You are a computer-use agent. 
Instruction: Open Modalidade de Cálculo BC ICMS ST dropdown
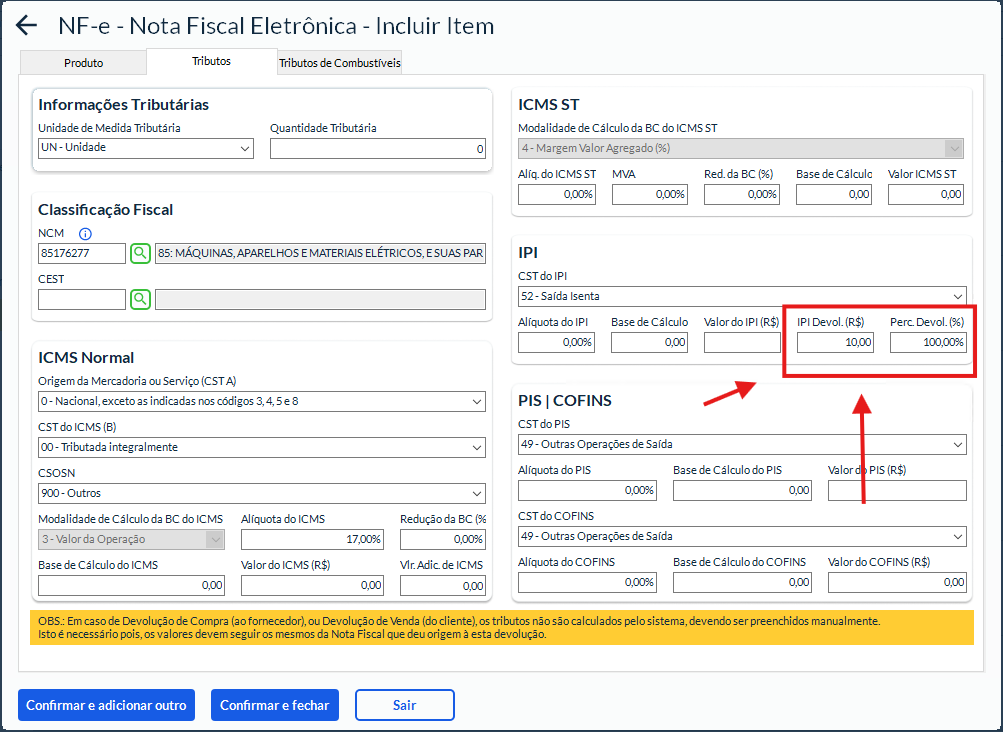[741, 148]
